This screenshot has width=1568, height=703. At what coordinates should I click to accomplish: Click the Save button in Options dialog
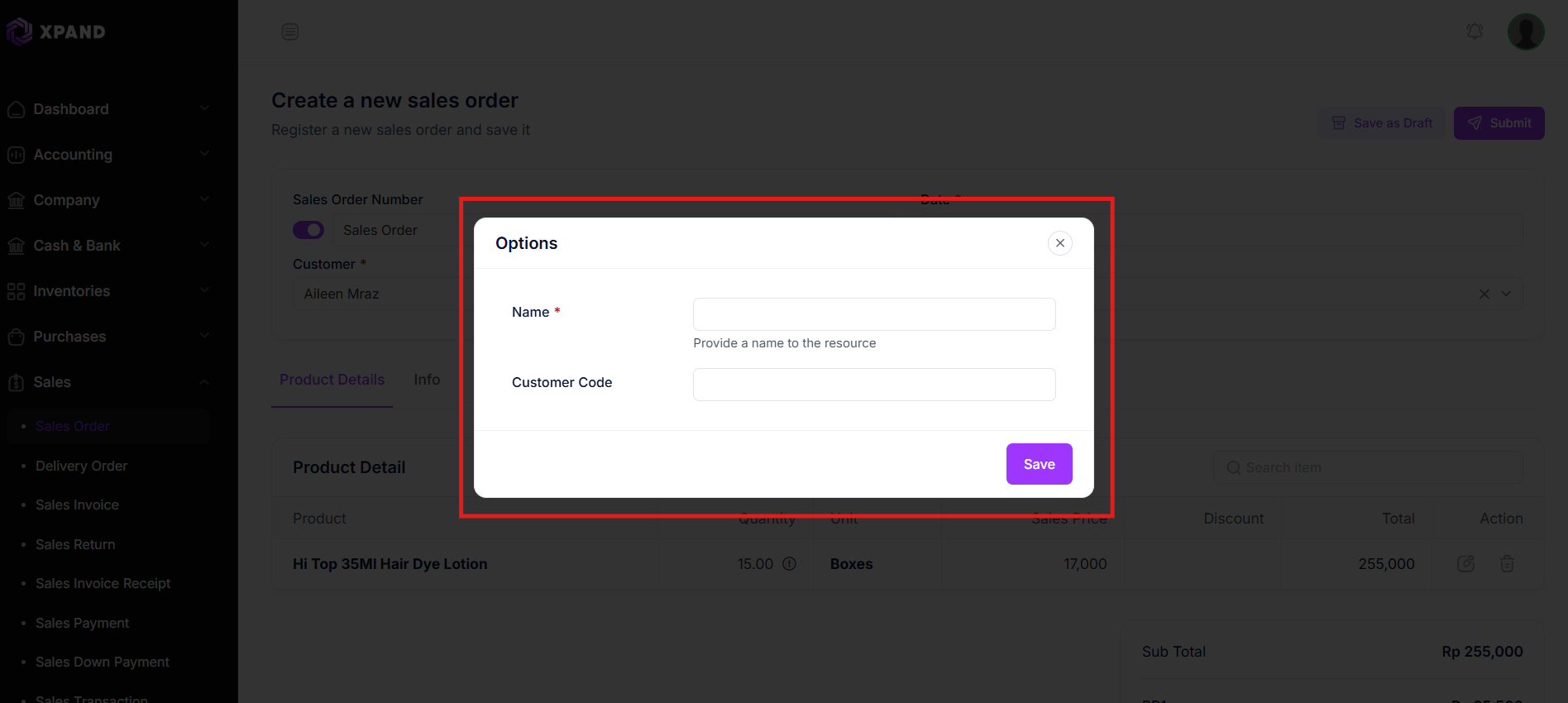1040,464
